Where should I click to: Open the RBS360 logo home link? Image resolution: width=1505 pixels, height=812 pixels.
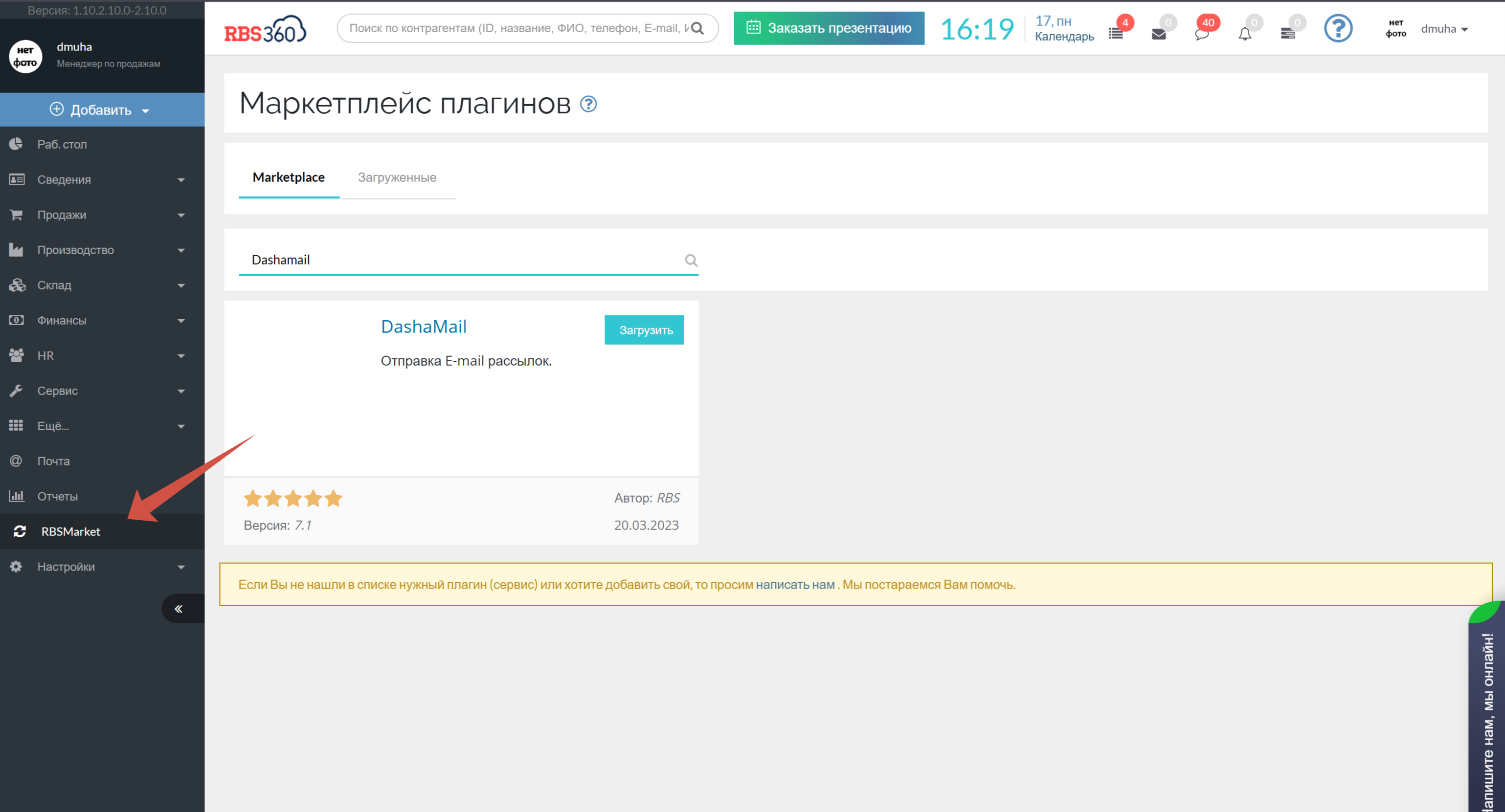265,29
